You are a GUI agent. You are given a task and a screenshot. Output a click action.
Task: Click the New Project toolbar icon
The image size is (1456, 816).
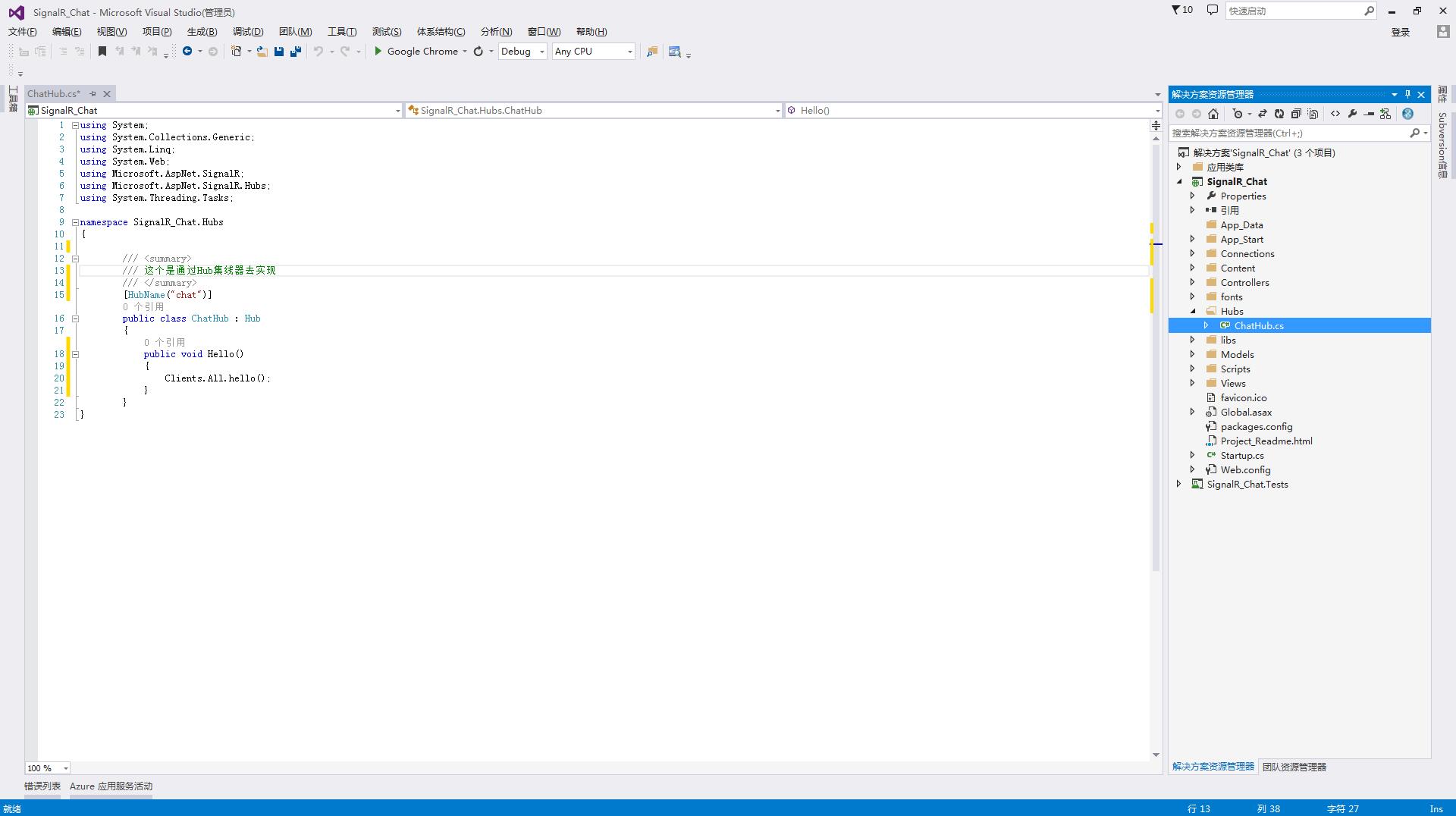pos(237,52)
